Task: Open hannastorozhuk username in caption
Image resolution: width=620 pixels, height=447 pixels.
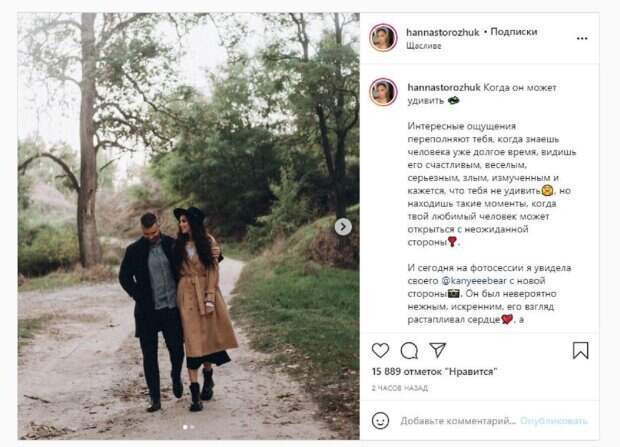Action: click(x=444, y=87)
